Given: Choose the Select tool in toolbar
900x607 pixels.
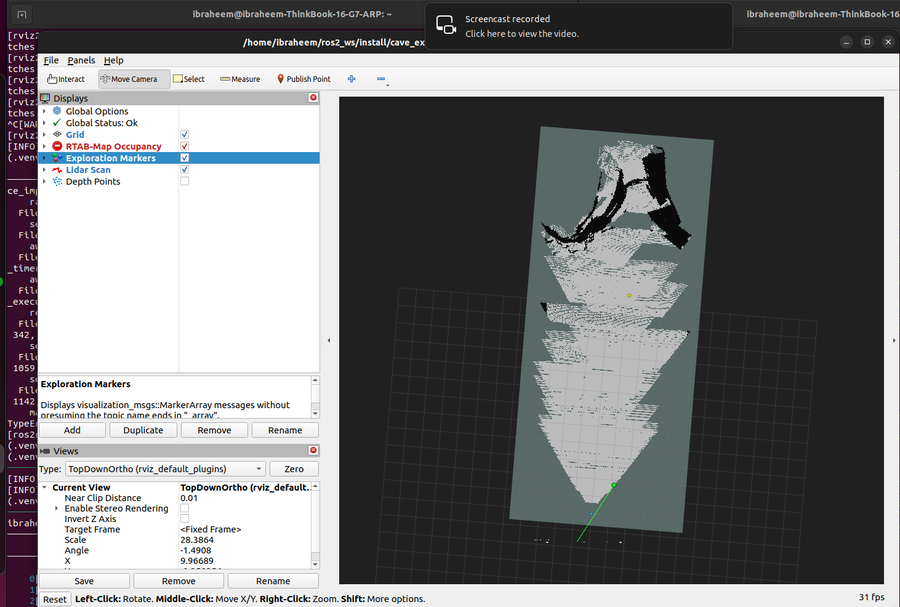Looking at the screenshot, I should click(x=189, y=79).
